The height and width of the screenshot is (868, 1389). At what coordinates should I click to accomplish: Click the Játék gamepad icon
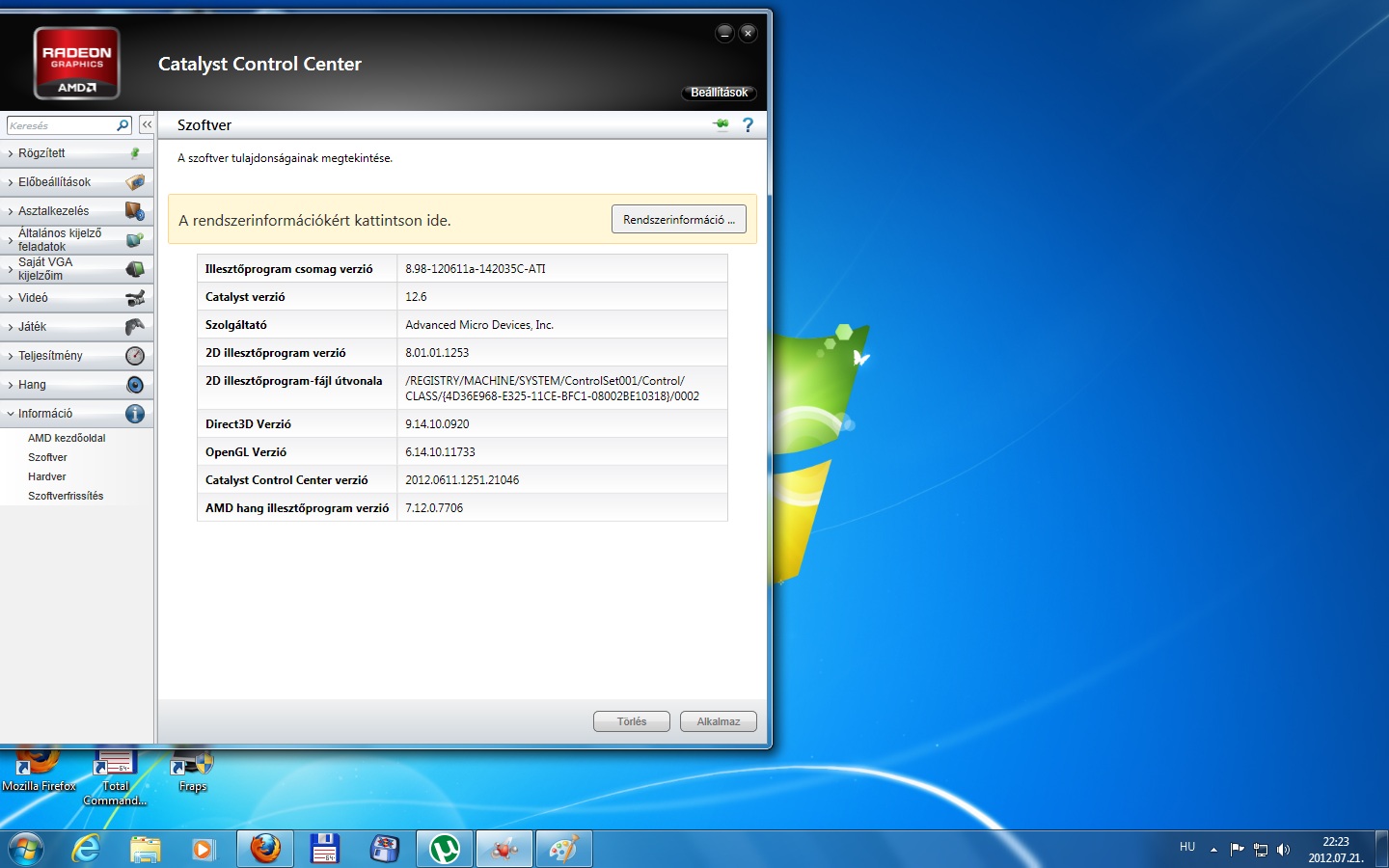coord(135,327)
